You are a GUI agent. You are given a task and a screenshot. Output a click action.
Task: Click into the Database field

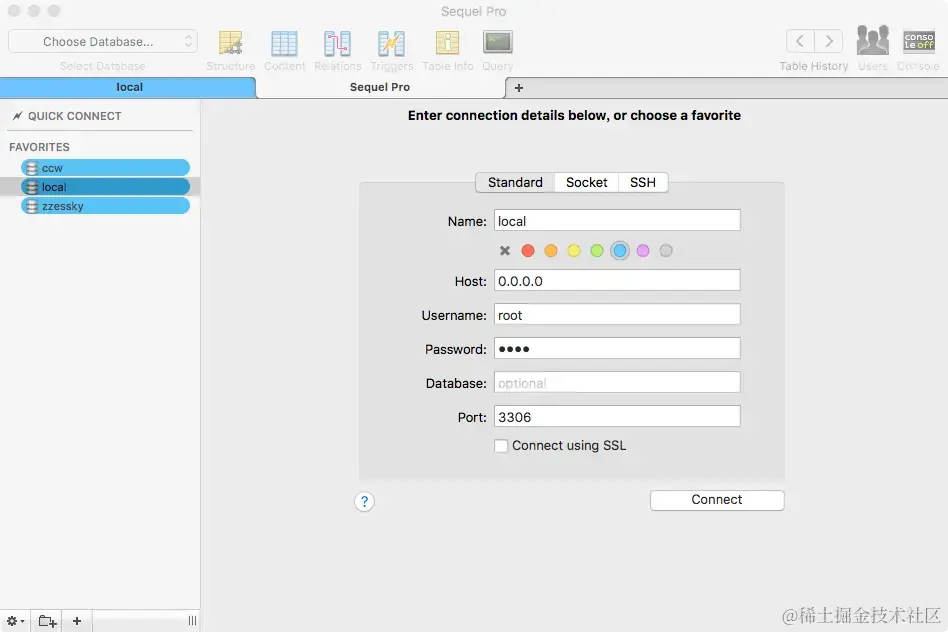(x=617, y=383)
